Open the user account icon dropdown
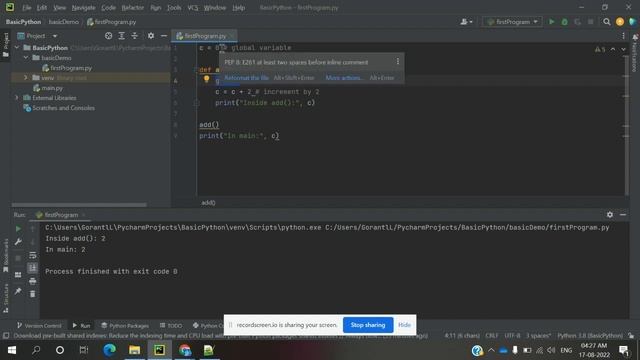This screenshot has height=360, width=640. (466, 22)
